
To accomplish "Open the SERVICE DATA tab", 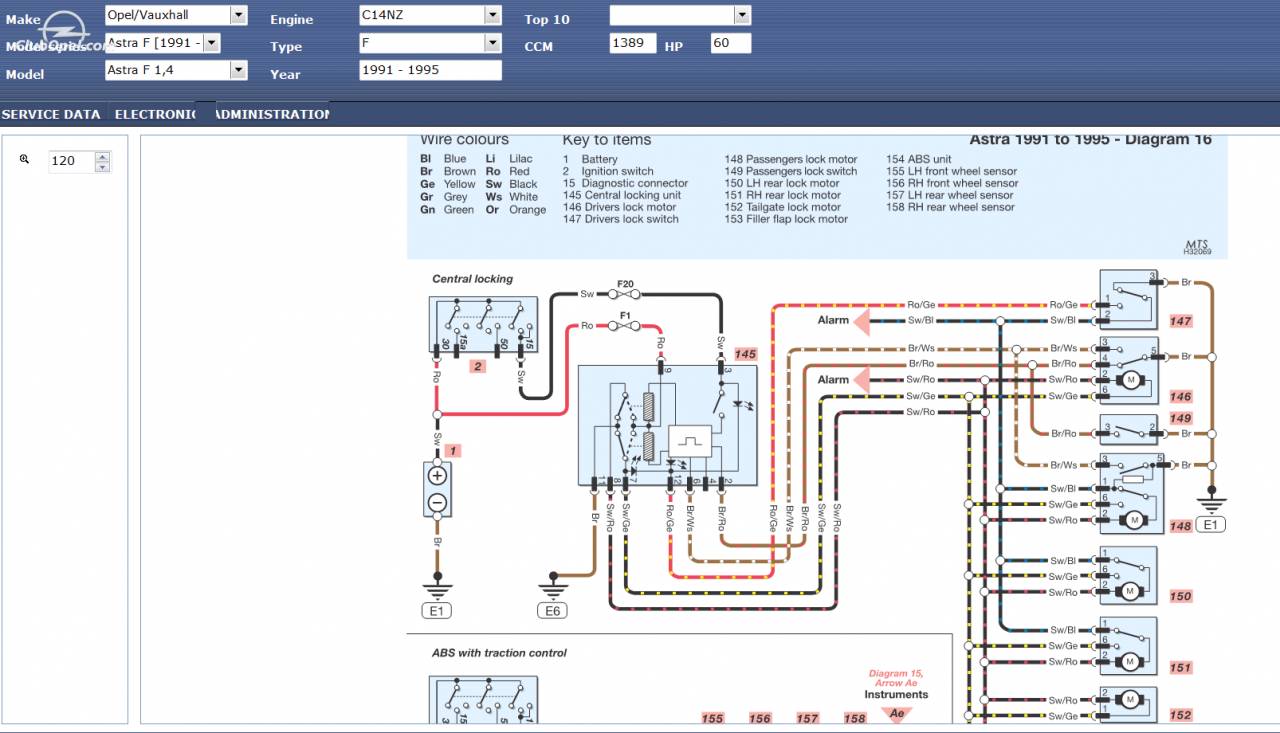I will click(x=51, y=114).
